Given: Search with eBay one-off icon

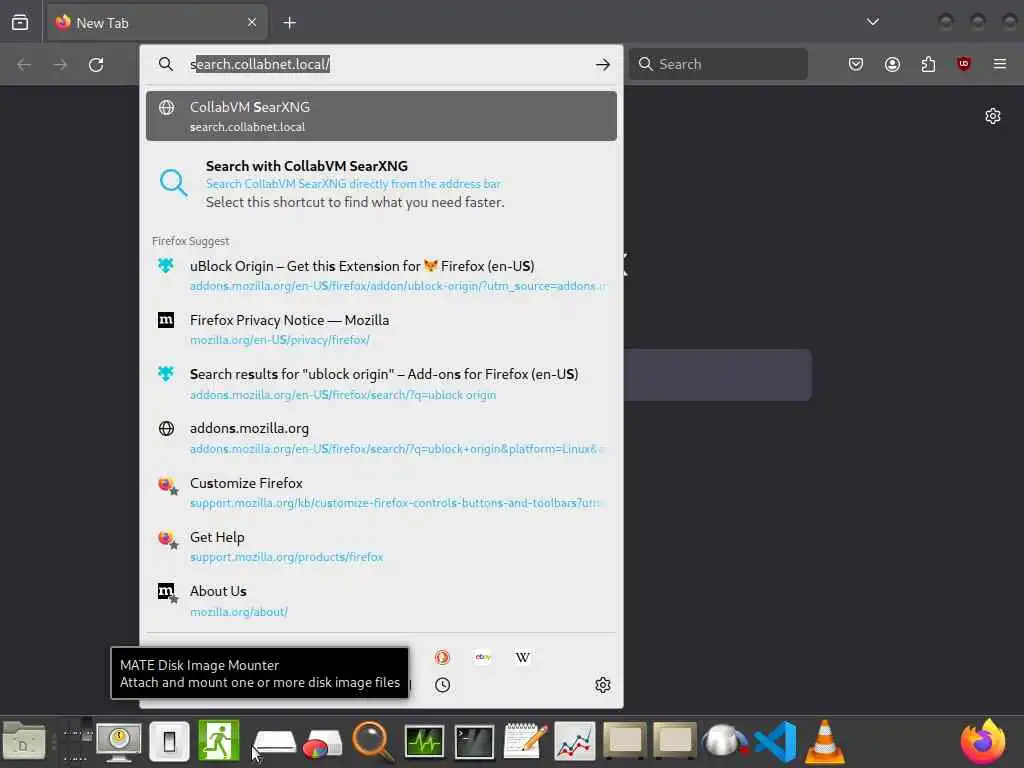Looking at the screenshot, I should click(483, 657).
